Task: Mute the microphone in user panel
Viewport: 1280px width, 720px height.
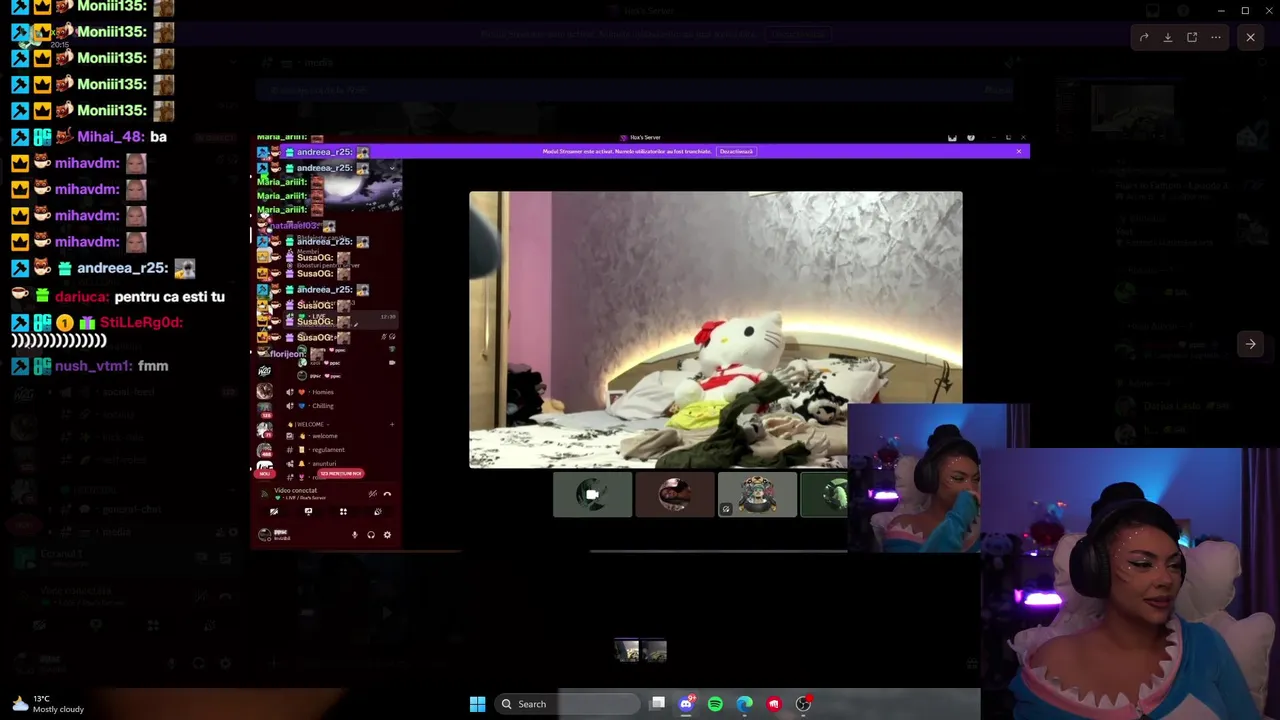Action: pos(354,535)
